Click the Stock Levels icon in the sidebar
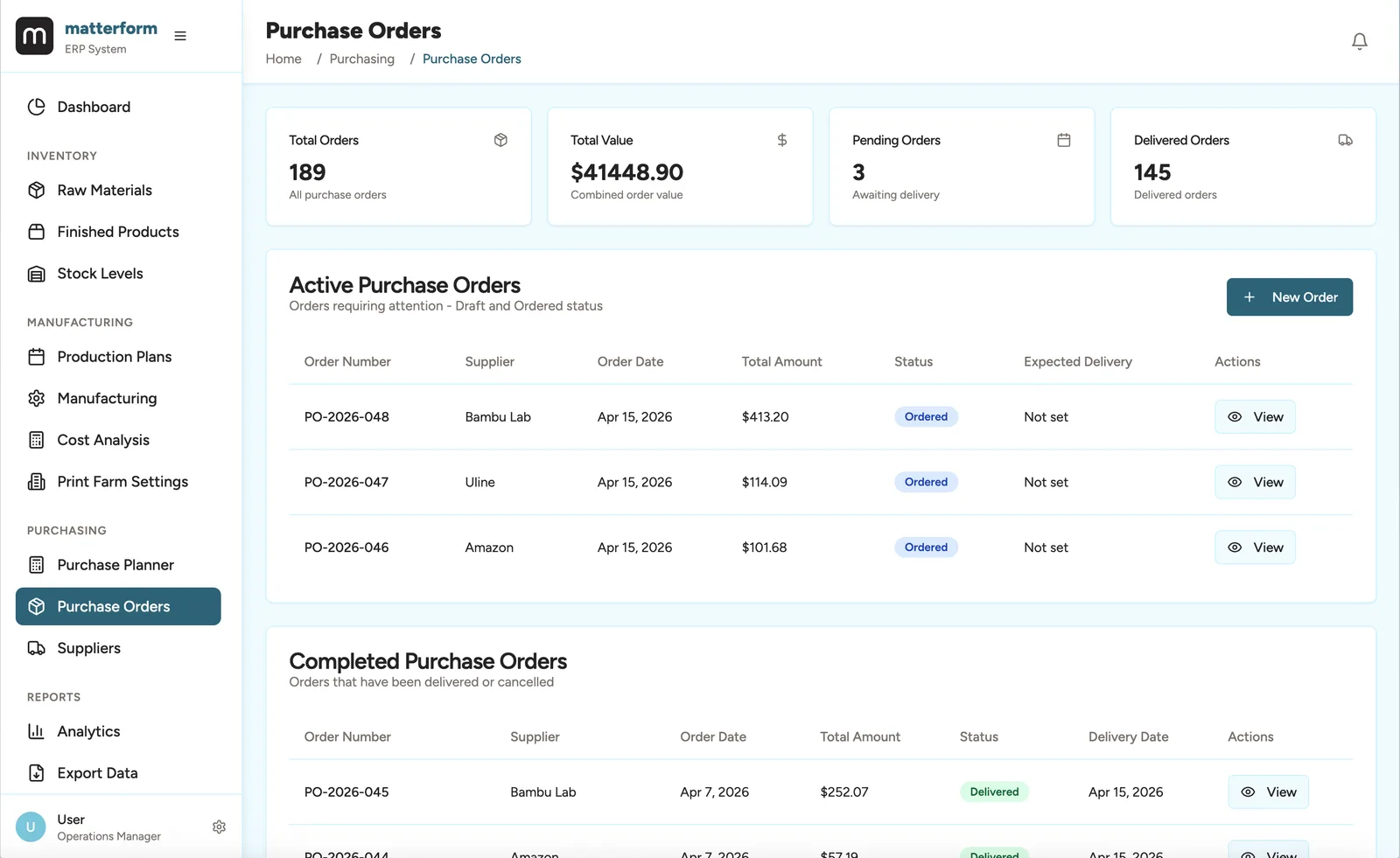 tap(36, 273)
